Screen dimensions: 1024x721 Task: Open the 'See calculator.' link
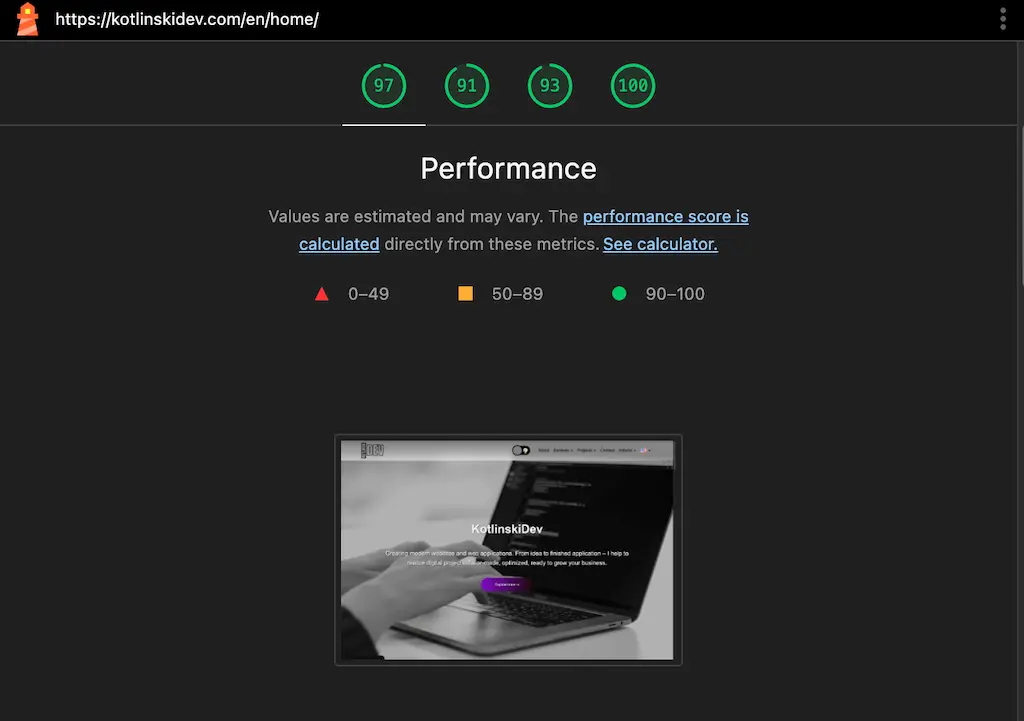point(660,244)
